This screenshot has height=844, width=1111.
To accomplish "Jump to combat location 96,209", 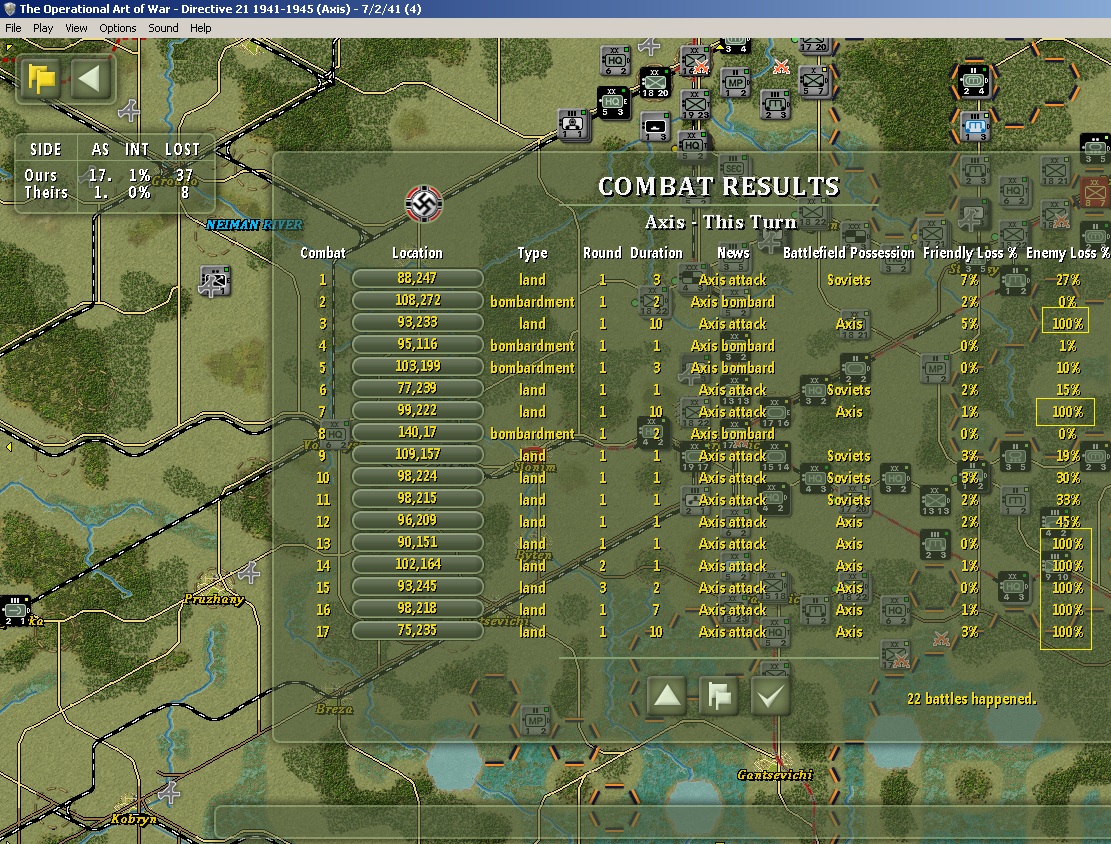I will coord(417,520).
